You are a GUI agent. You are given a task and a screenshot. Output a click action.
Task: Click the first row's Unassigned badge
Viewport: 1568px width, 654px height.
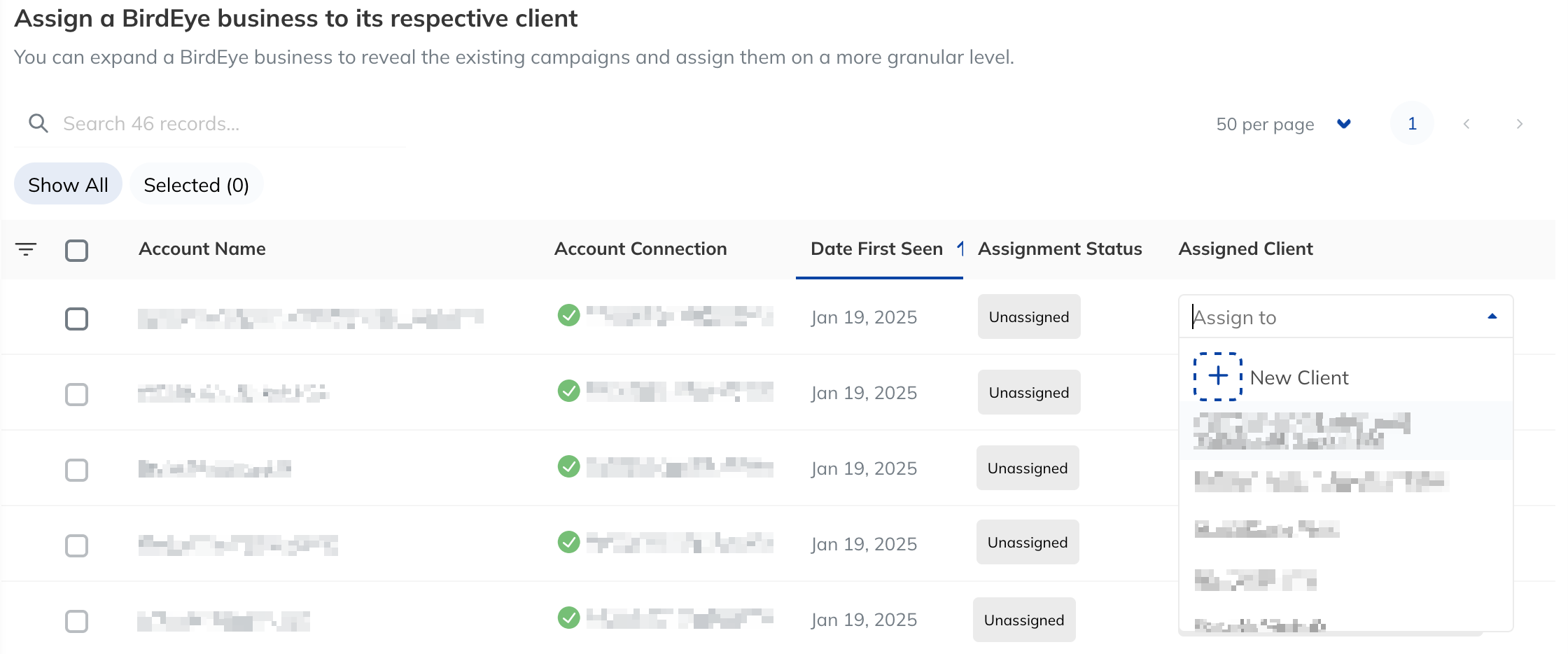tap(1029, 316)
